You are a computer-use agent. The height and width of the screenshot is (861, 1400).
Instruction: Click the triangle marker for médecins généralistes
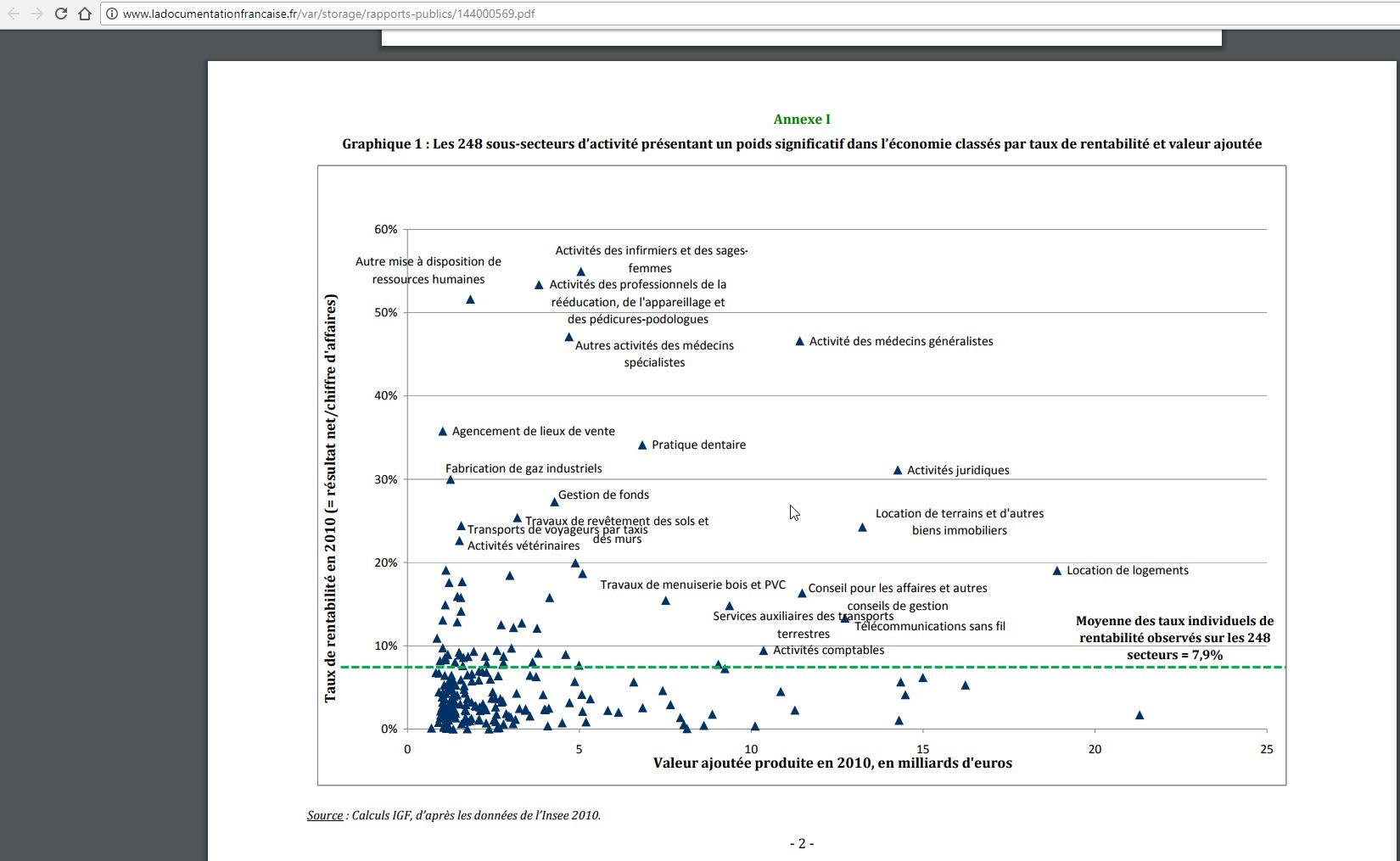point(799,342)
